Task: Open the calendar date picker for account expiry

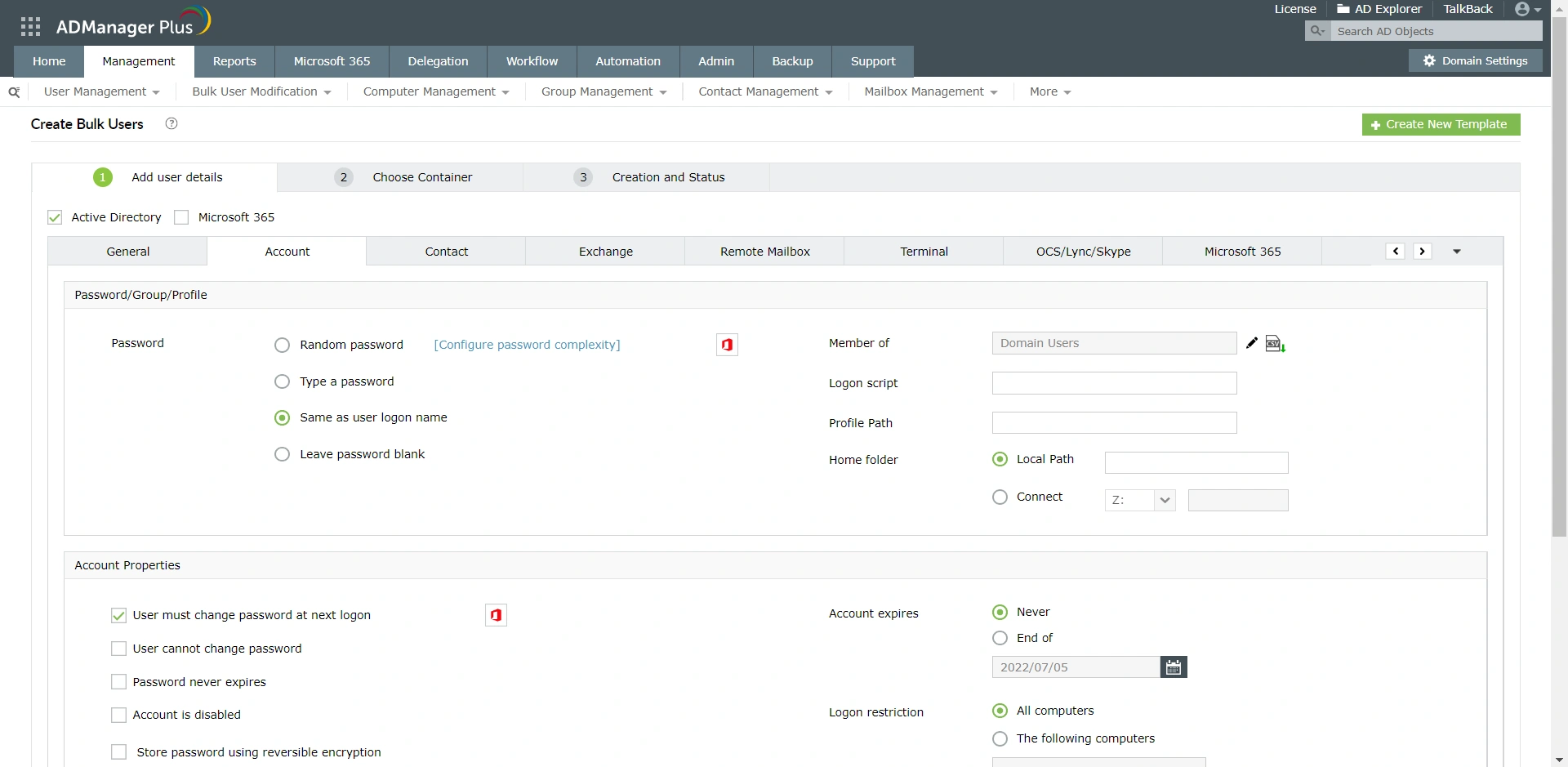Action: point(1174,667)
